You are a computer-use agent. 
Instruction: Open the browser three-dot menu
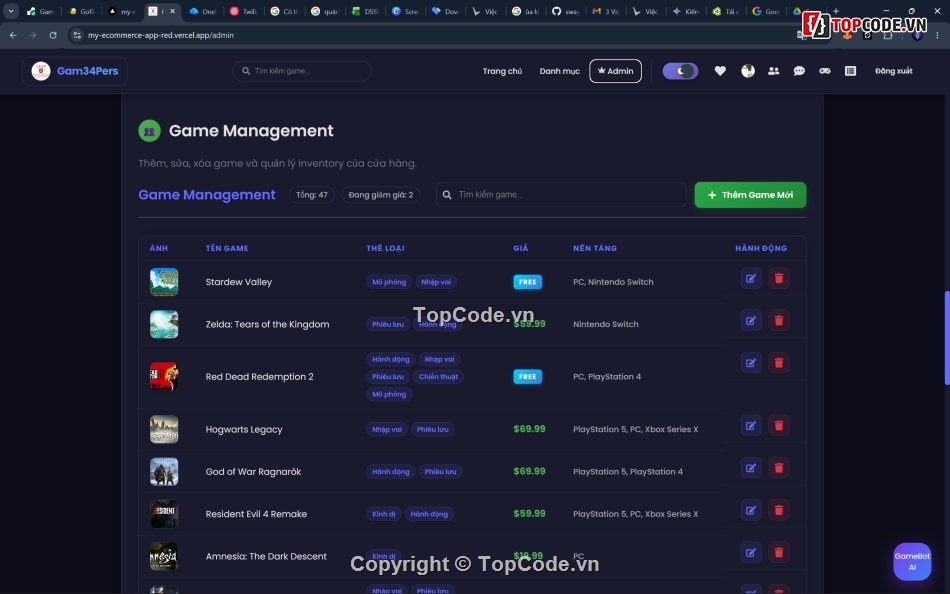937,35
